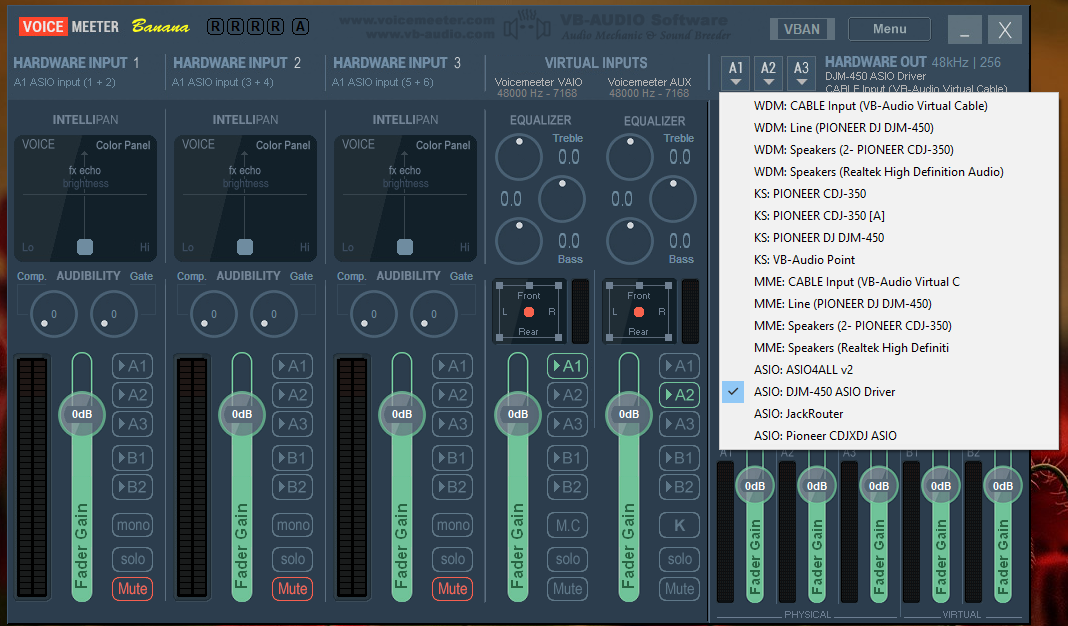The height and width of the screenshot is (626, 1068).
Task: Disable active A1 routing on the Voicemeeter VAIO strip
Action: pos(567,366)
